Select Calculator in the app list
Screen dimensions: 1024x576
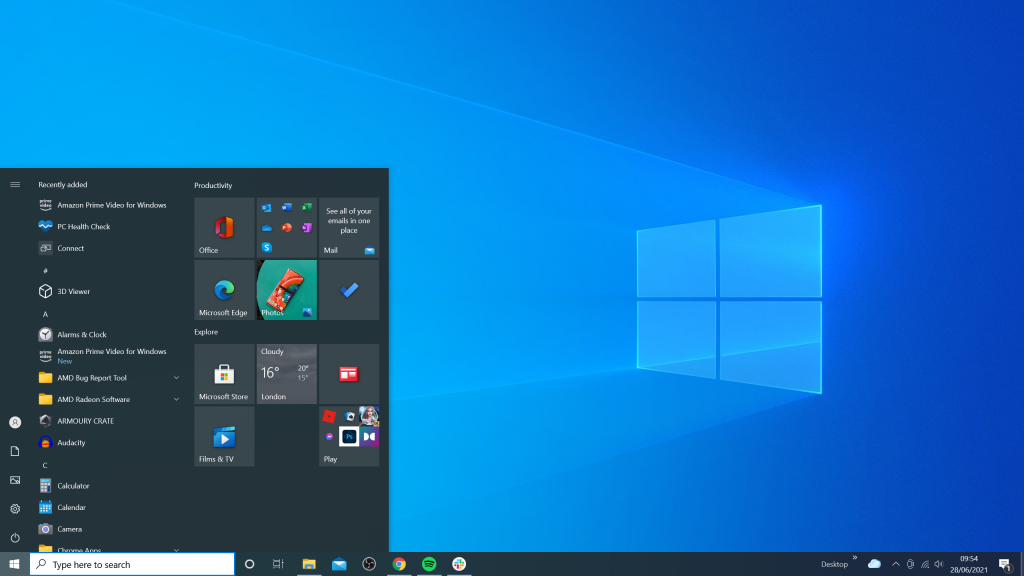[73, 486]
